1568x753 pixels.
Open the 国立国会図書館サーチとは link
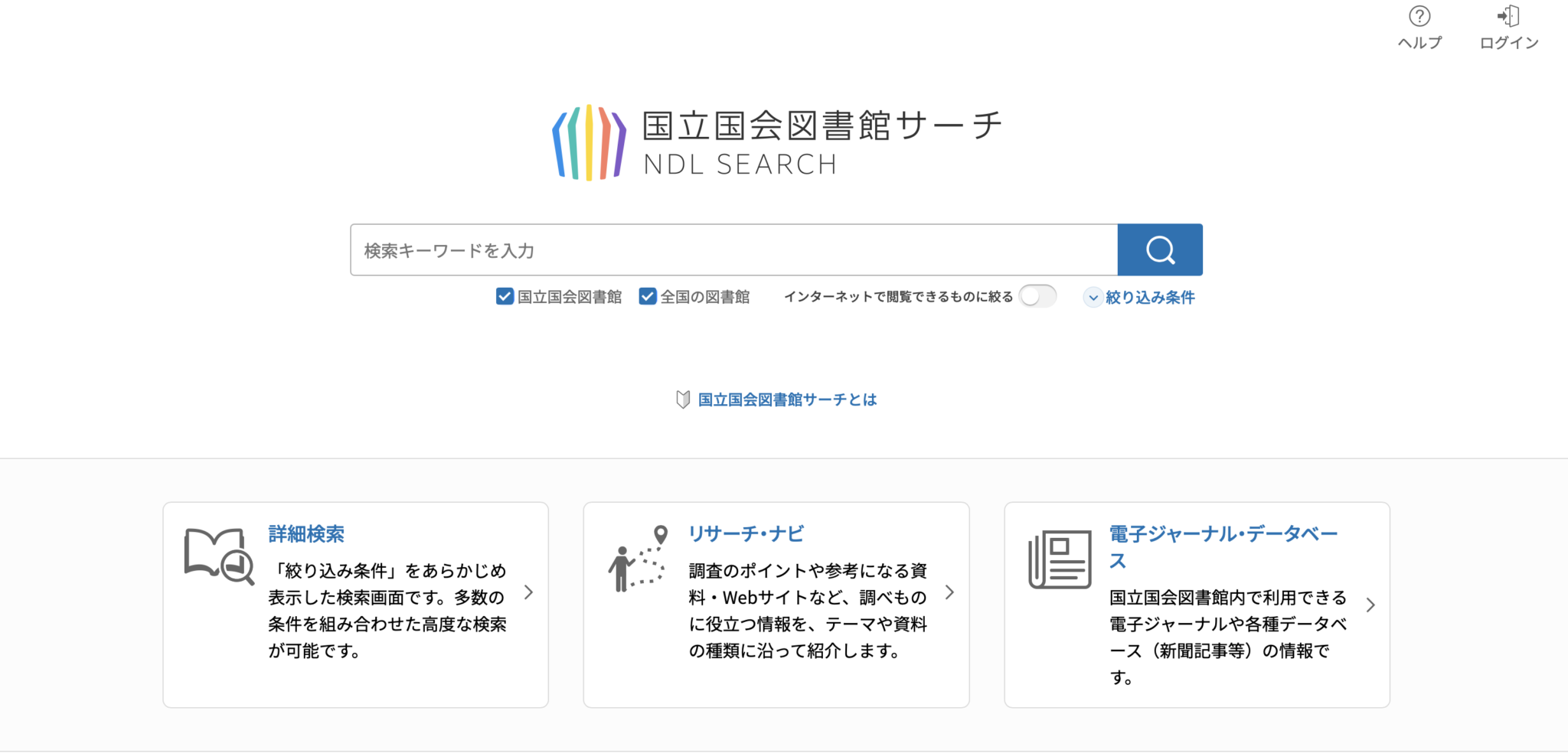[x=787, y=399]
